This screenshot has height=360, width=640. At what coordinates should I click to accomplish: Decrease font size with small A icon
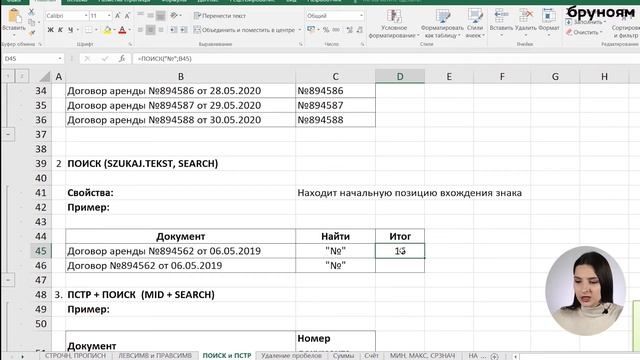[x=127, y=16]
